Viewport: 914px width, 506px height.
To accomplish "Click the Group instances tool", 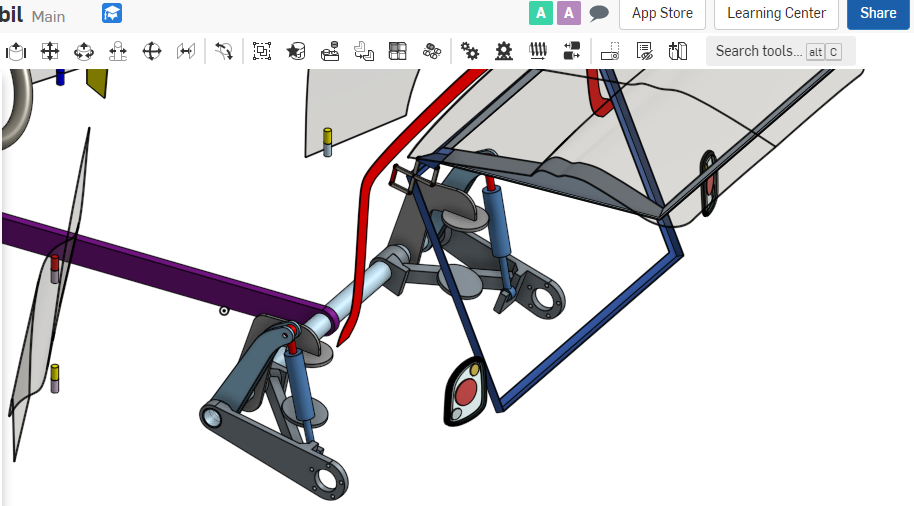I will pos(262,51).
